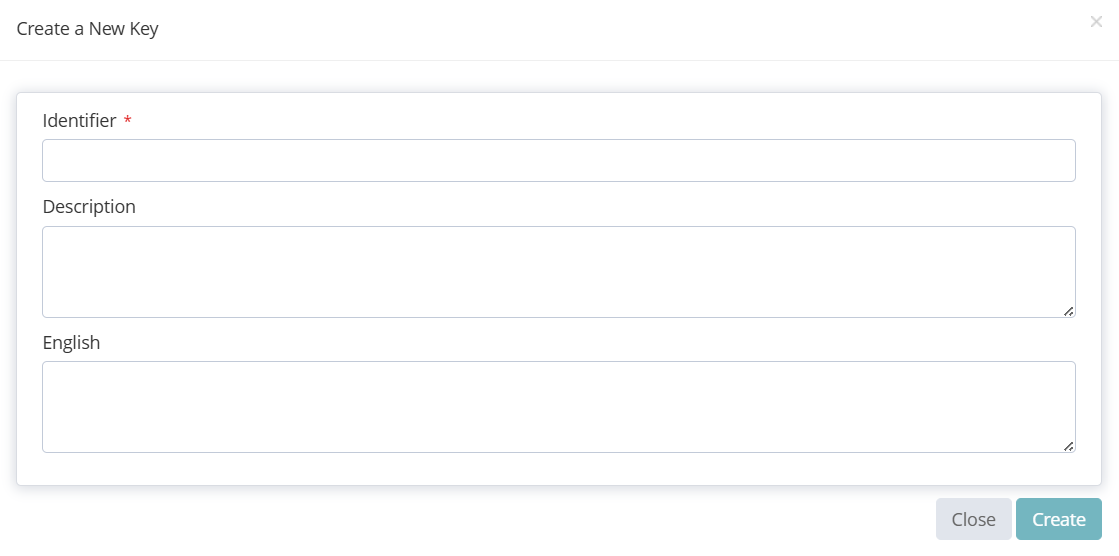The image size is (1119, 556).
Task: Click inside the Description text area
Action: pos(558,271)
